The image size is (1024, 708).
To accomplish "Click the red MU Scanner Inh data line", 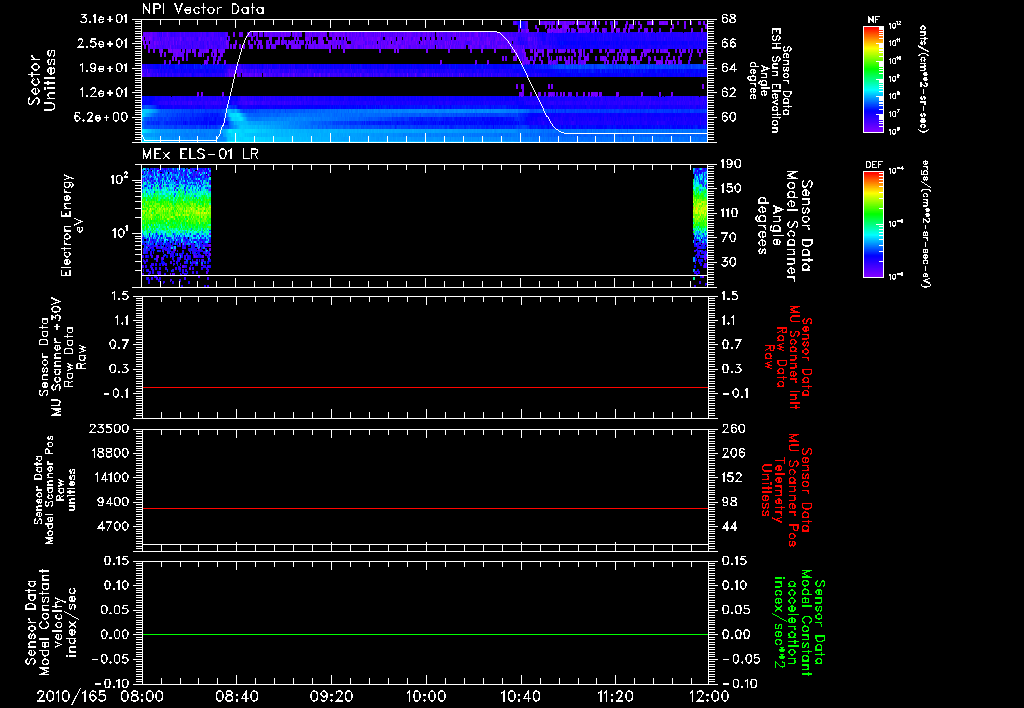I will [424, 387].
